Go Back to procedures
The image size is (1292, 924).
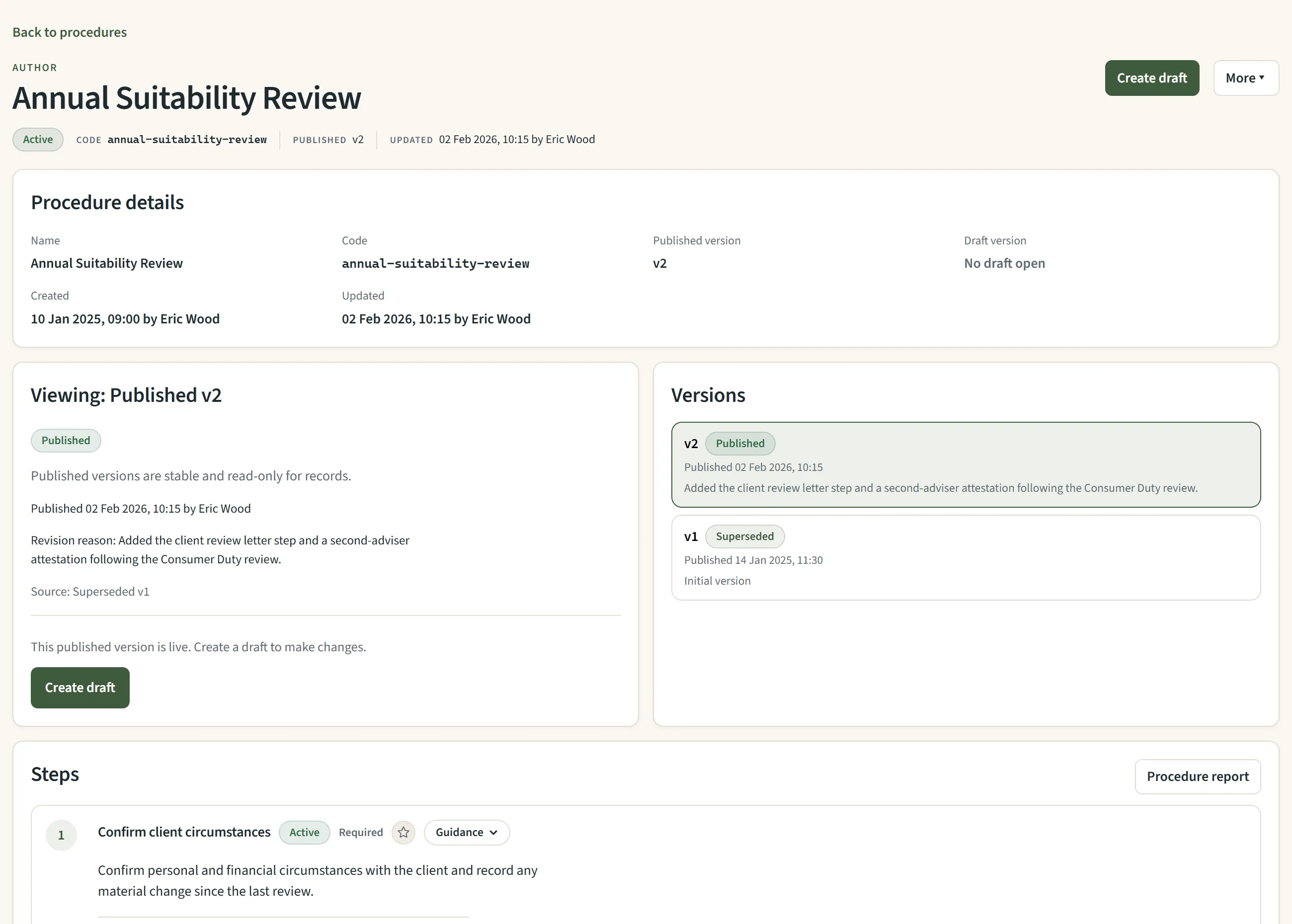coord(70,32)
